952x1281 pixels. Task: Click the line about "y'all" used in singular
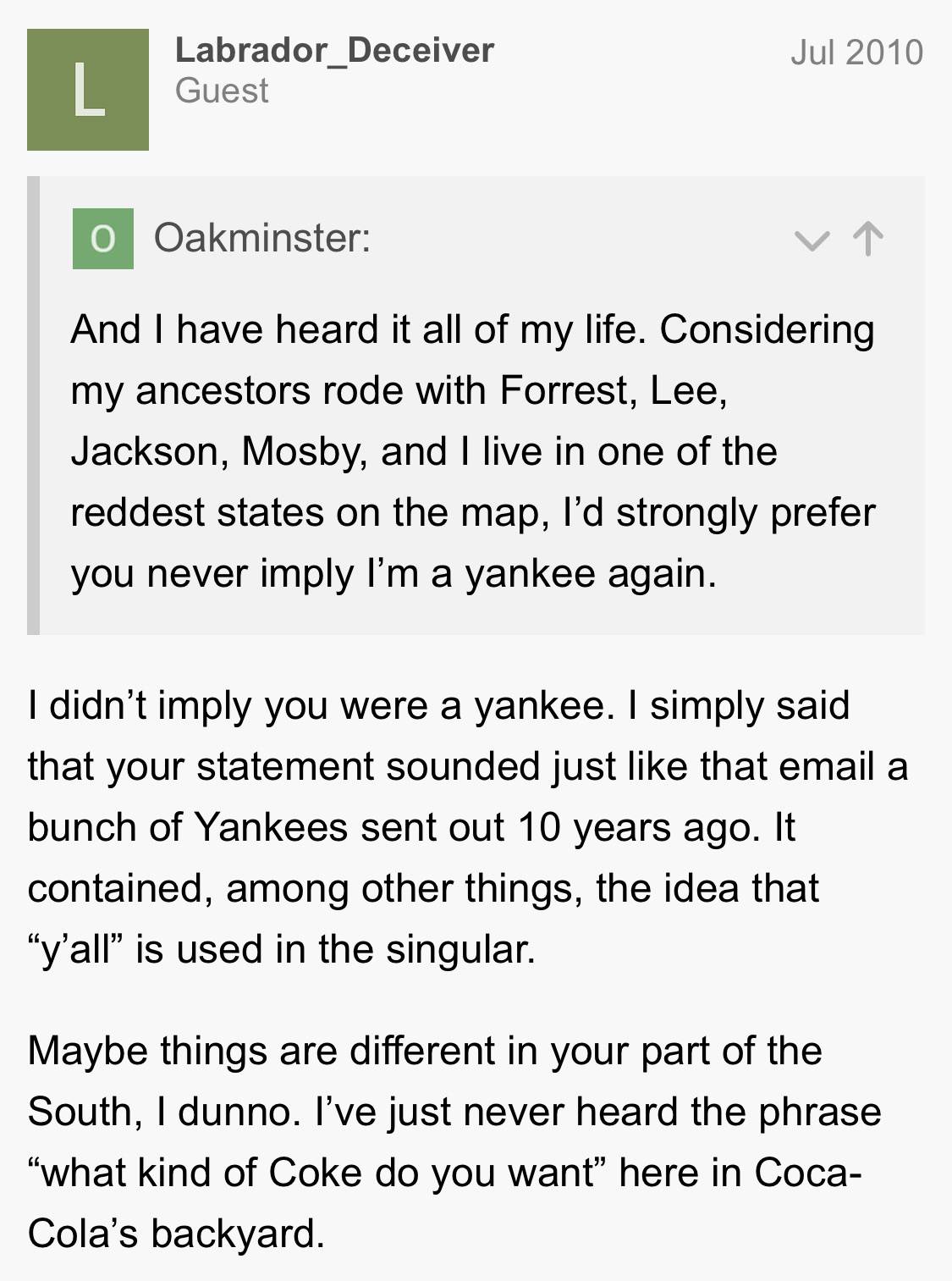[282, 949]
